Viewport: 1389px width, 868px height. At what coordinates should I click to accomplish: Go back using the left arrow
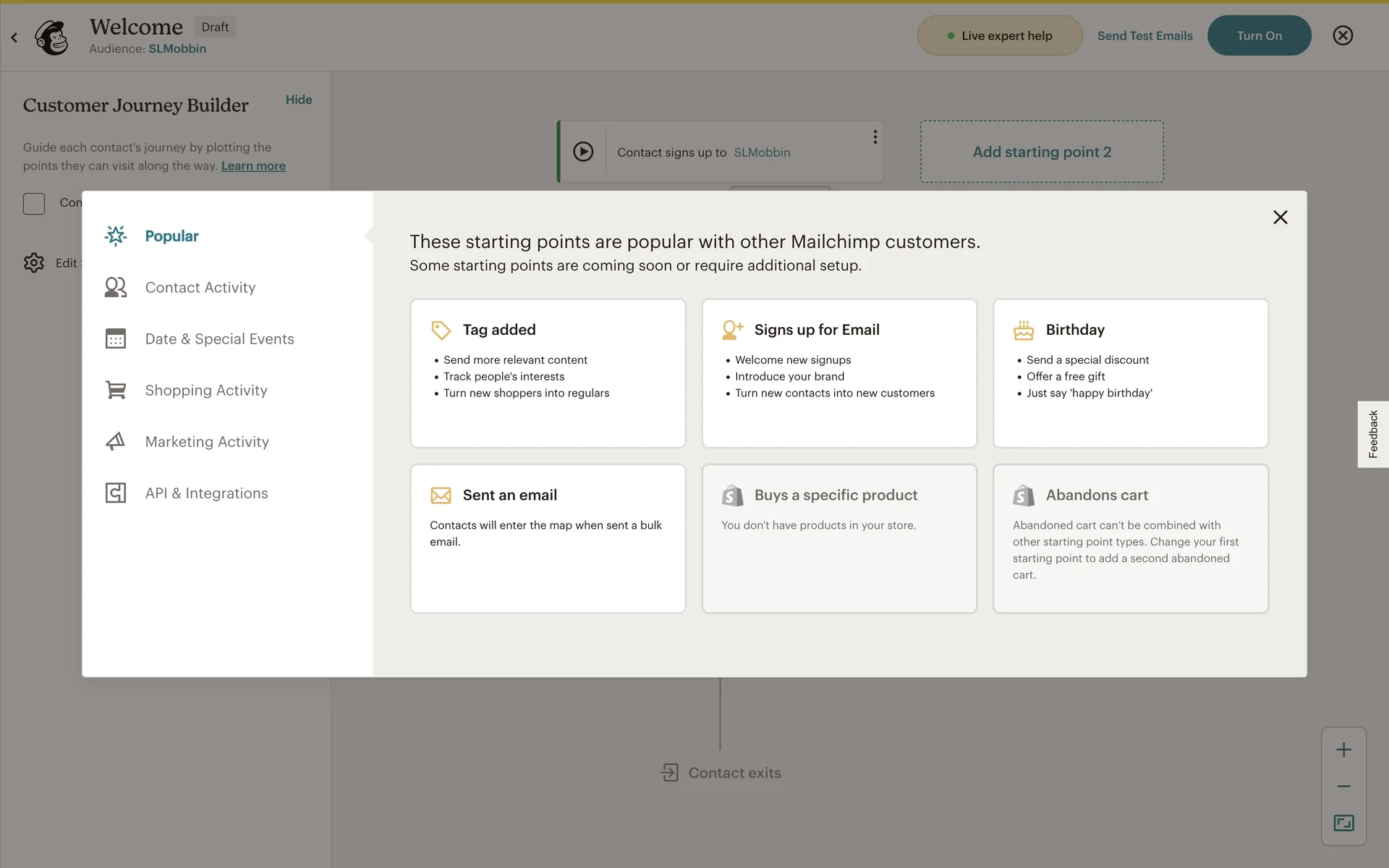point(14,37)
